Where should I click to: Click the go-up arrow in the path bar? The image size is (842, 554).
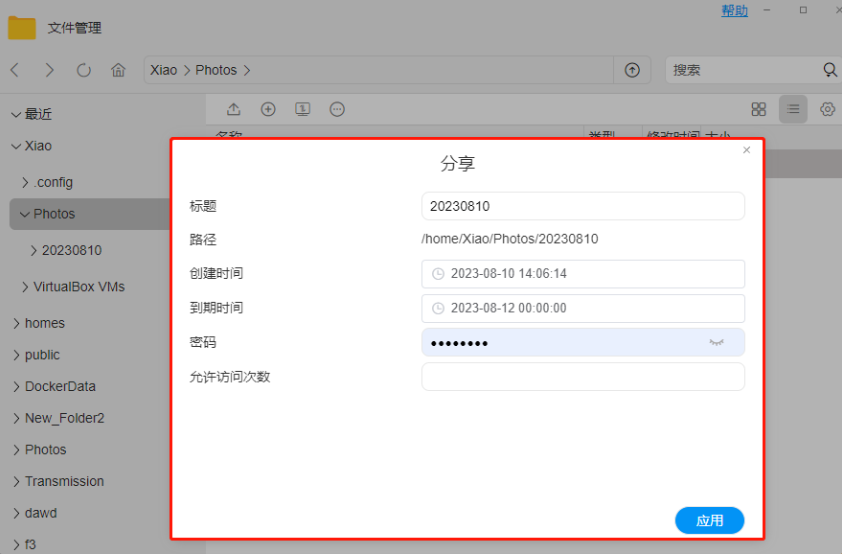[632, 70]
